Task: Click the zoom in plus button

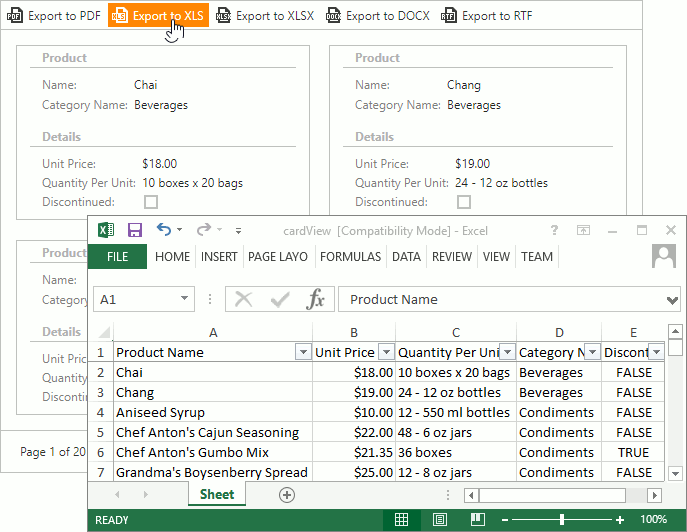Action: (620, 520)
